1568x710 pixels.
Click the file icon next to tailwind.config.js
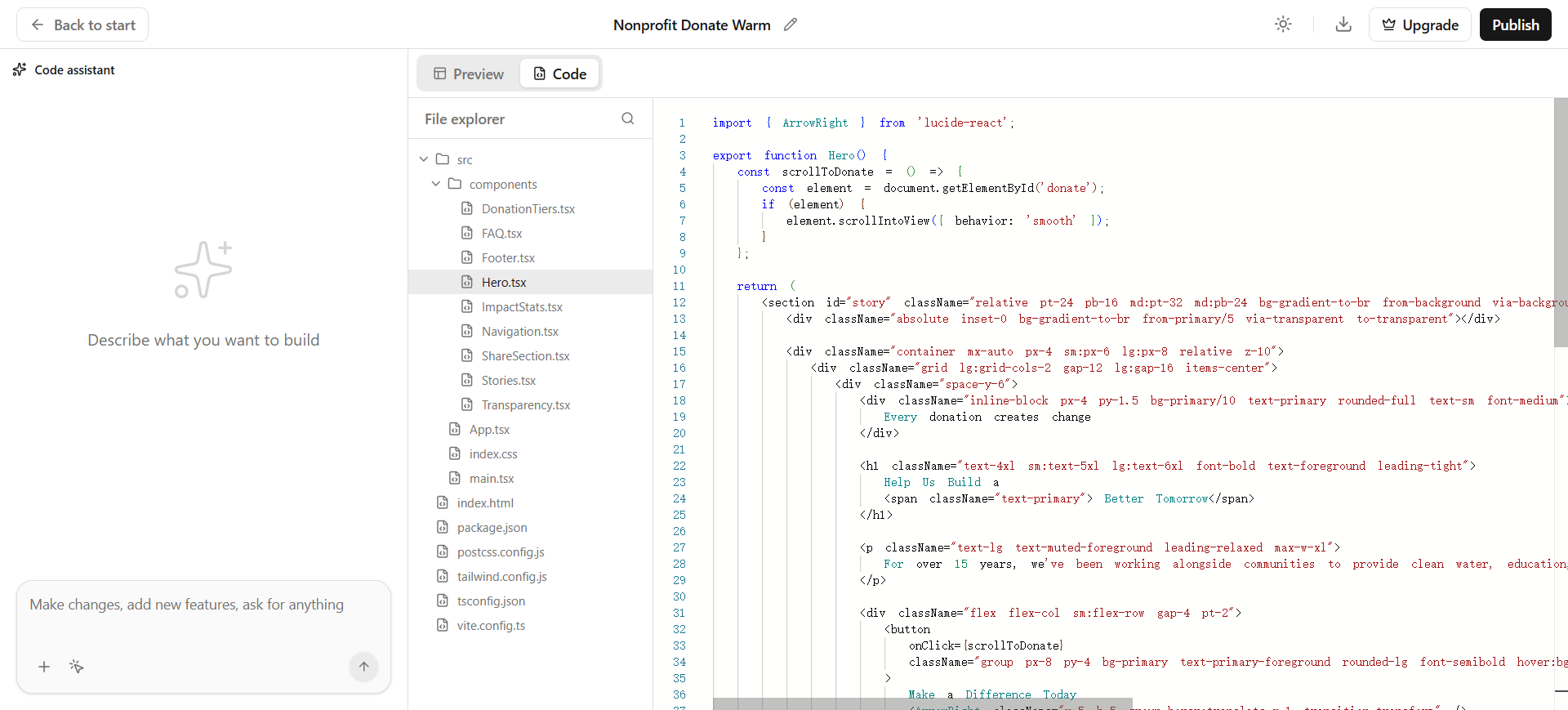(x=443, y=576)
